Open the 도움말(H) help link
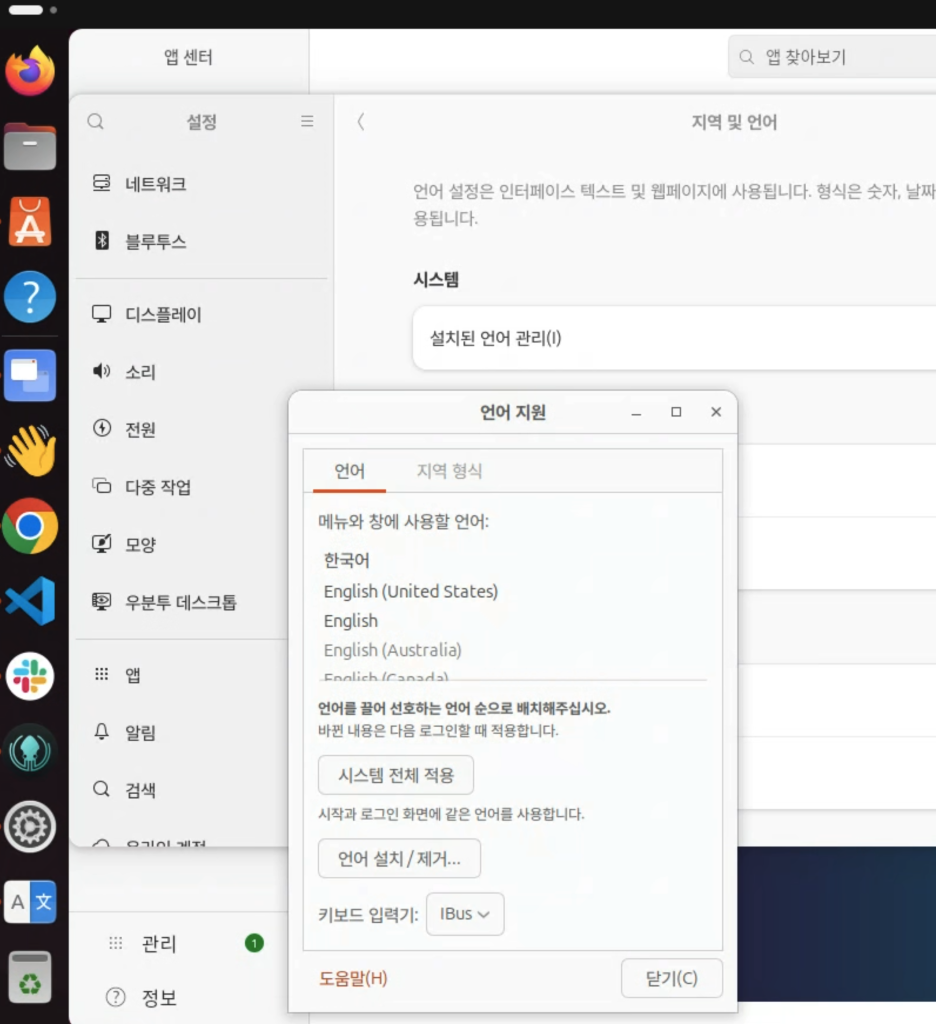The height and width of the screenshot is (1024, 936). (x=353, y=978)
